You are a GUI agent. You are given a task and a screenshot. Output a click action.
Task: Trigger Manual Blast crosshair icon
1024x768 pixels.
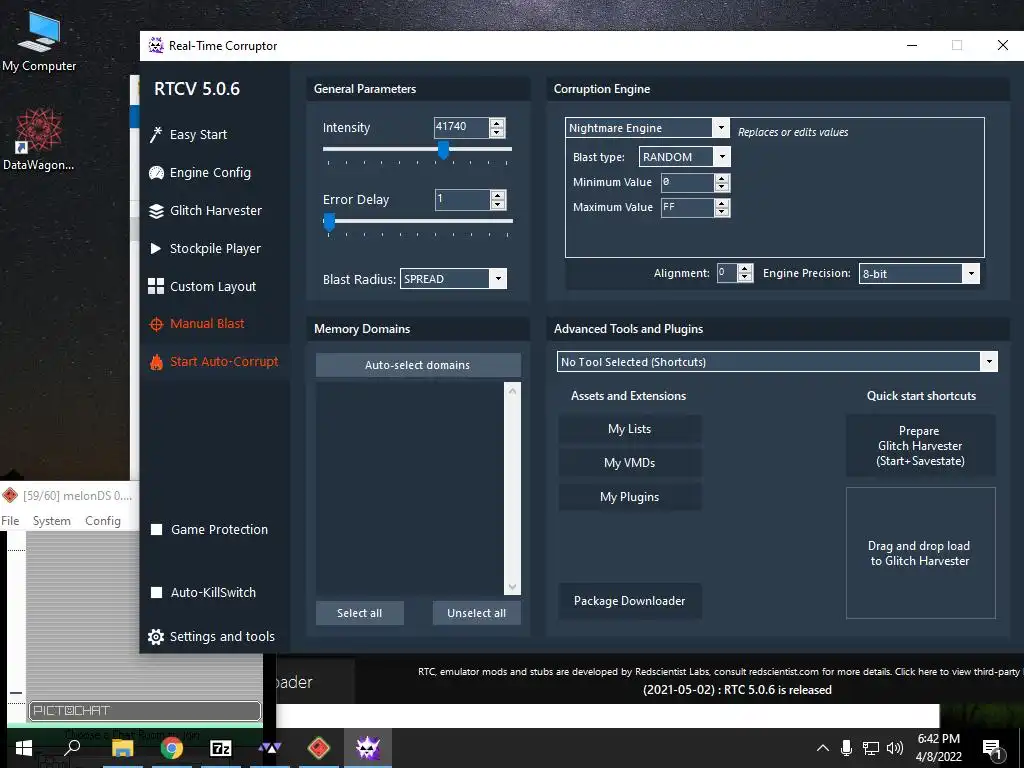[156, 324]
